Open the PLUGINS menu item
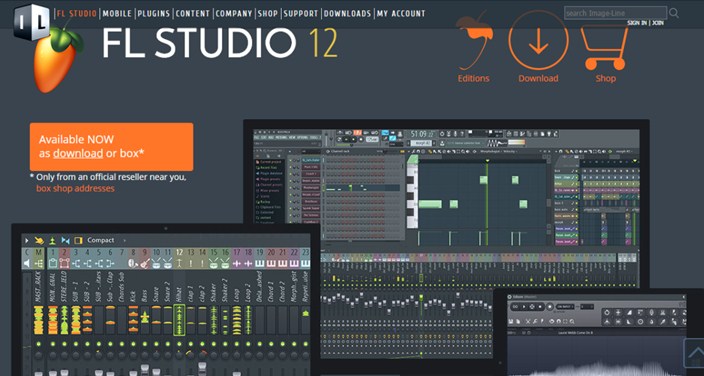 154,13
